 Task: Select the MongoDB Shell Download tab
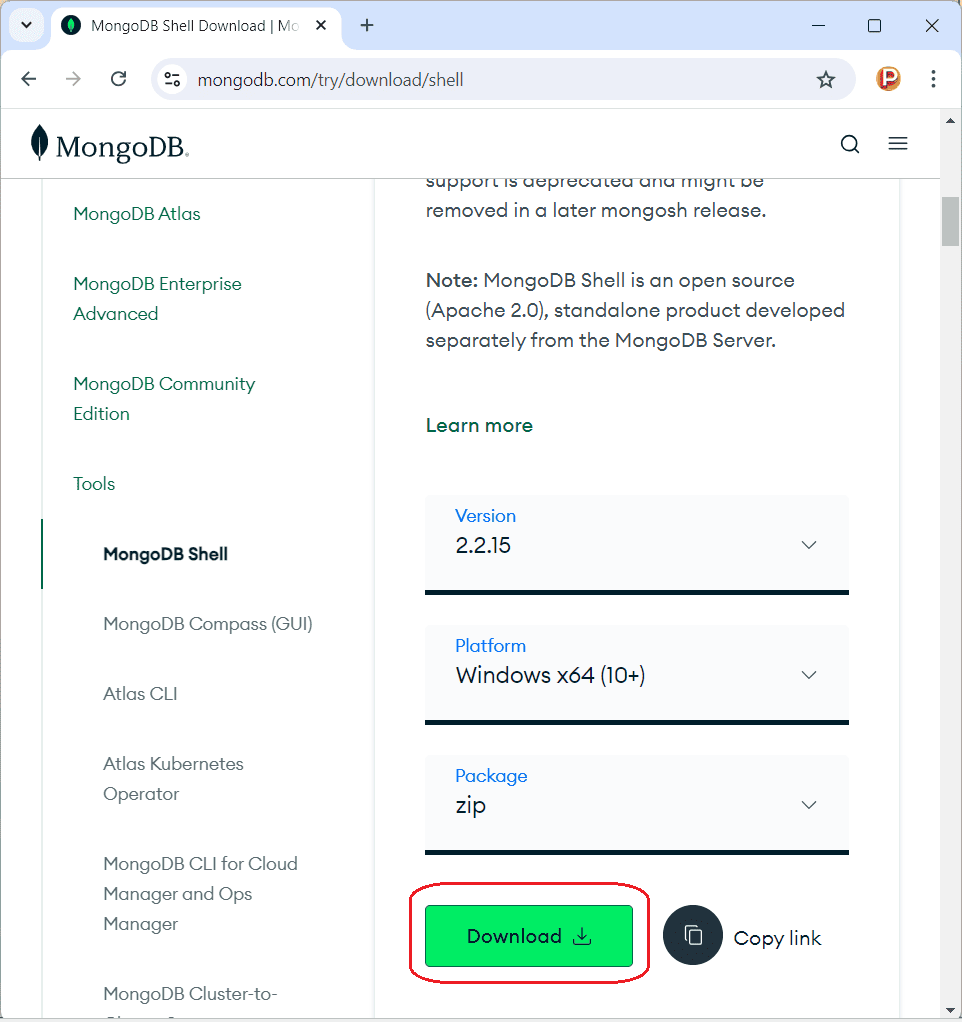[x=195, y=26]
